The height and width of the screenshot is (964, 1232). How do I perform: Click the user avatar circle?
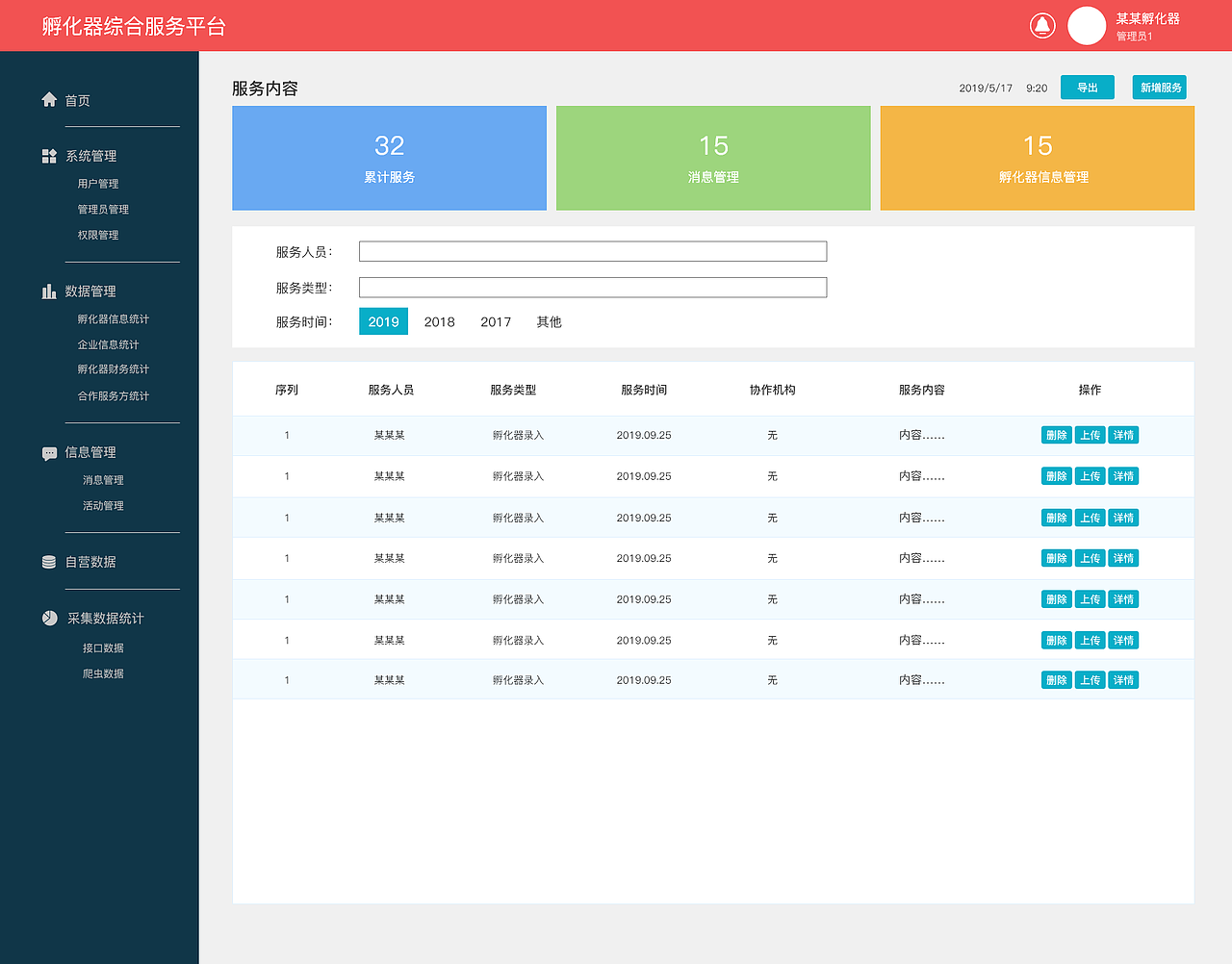click(1087, 26)
